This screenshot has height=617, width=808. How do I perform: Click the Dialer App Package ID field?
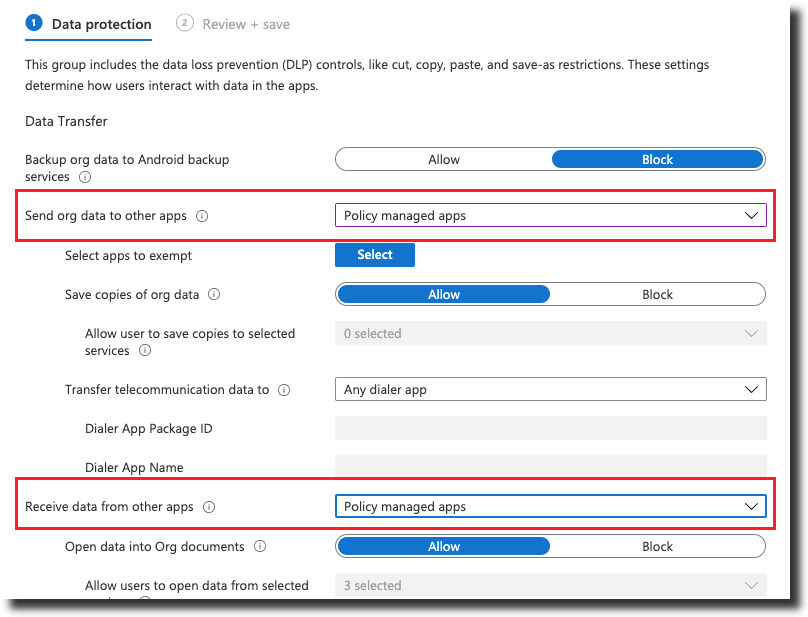[x=550, y=429]
